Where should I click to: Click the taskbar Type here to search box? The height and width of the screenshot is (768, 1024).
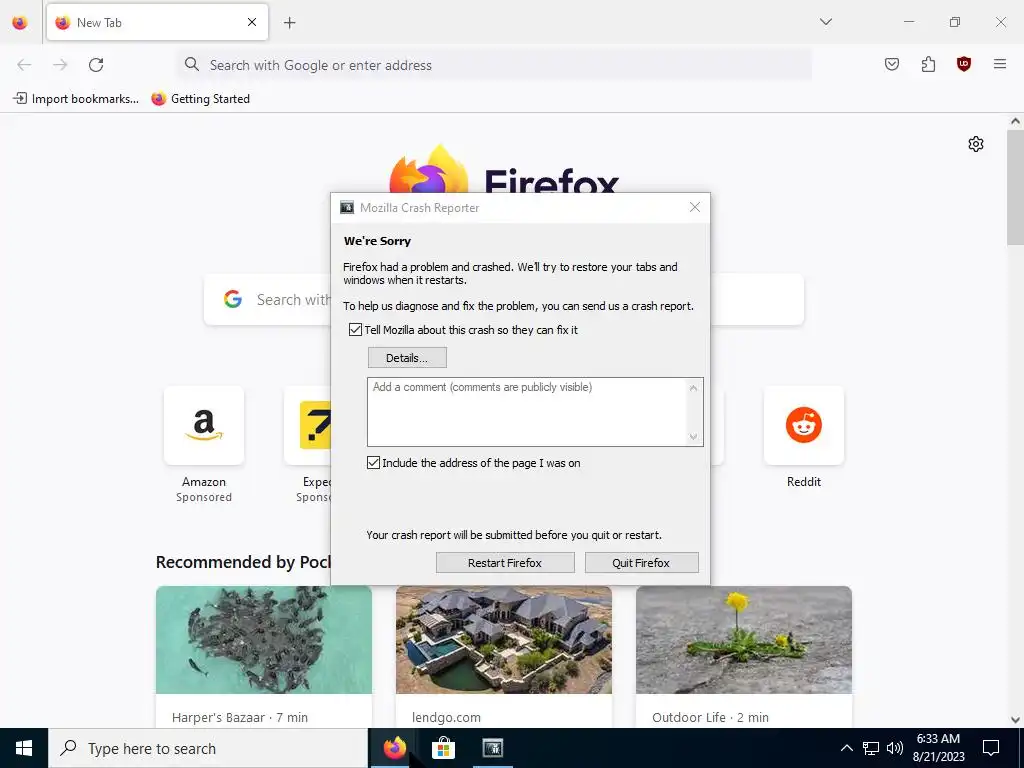[x=208, y=748]
